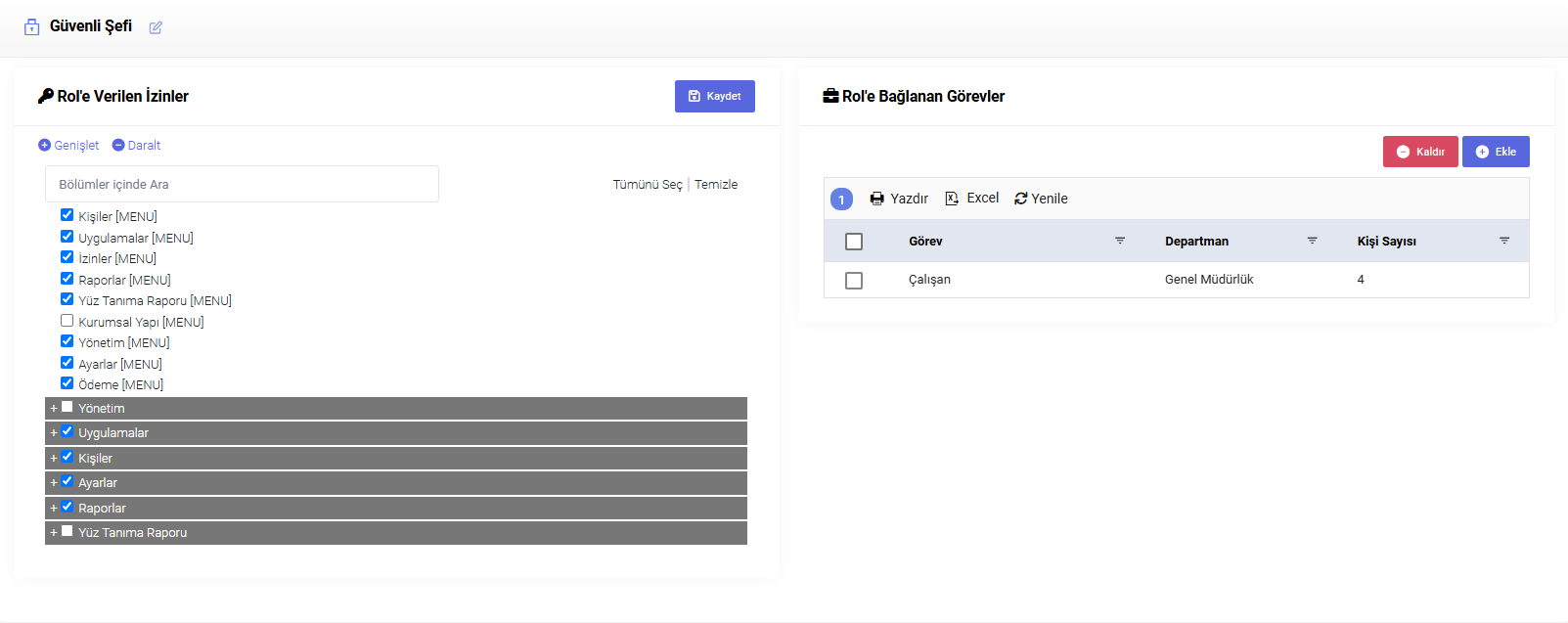Click the Yenile refresh toolbar item

click(x=1041, y=199)
